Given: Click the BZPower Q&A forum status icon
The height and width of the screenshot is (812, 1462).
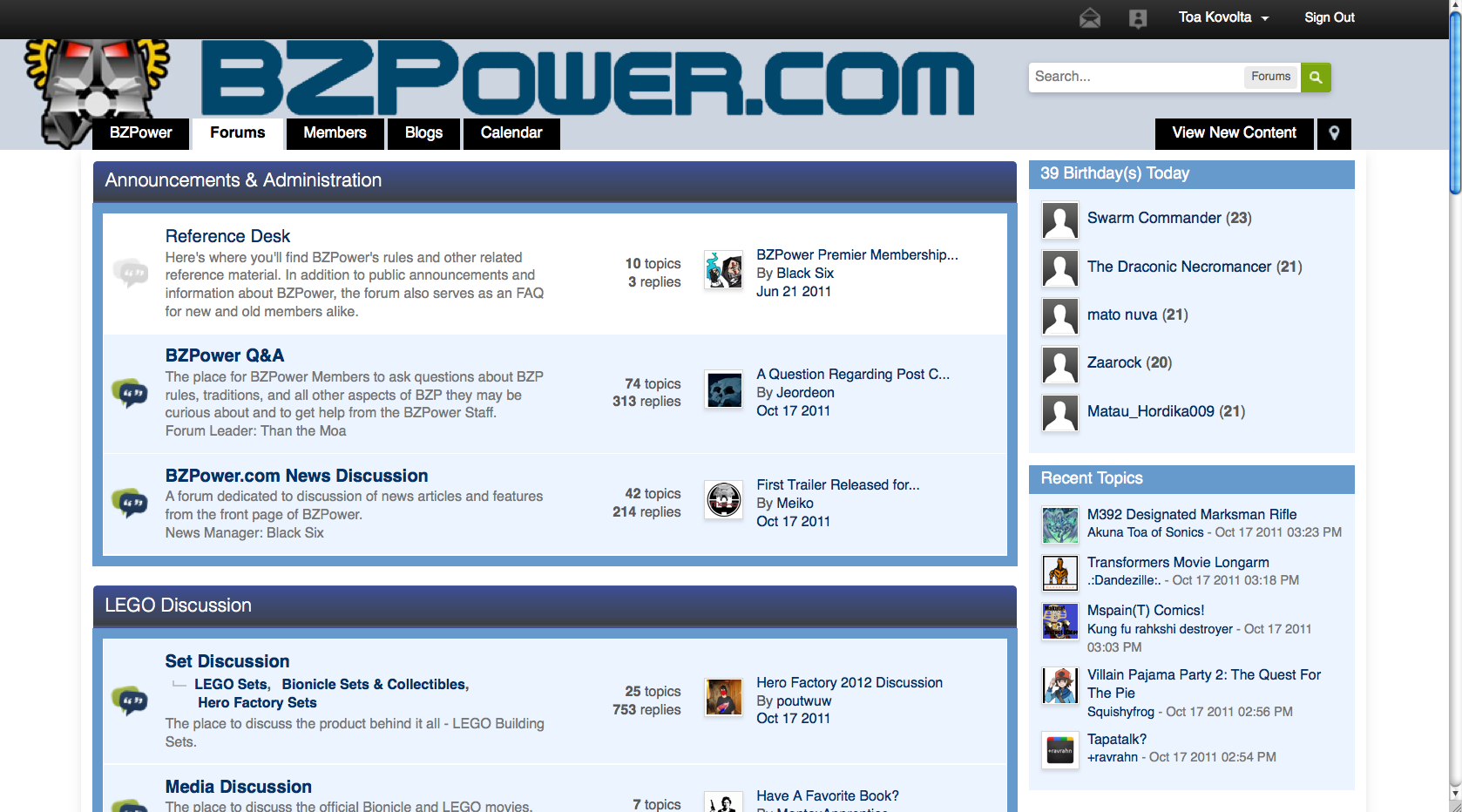Looking at the screenshot, I should [x=130, y=393].
